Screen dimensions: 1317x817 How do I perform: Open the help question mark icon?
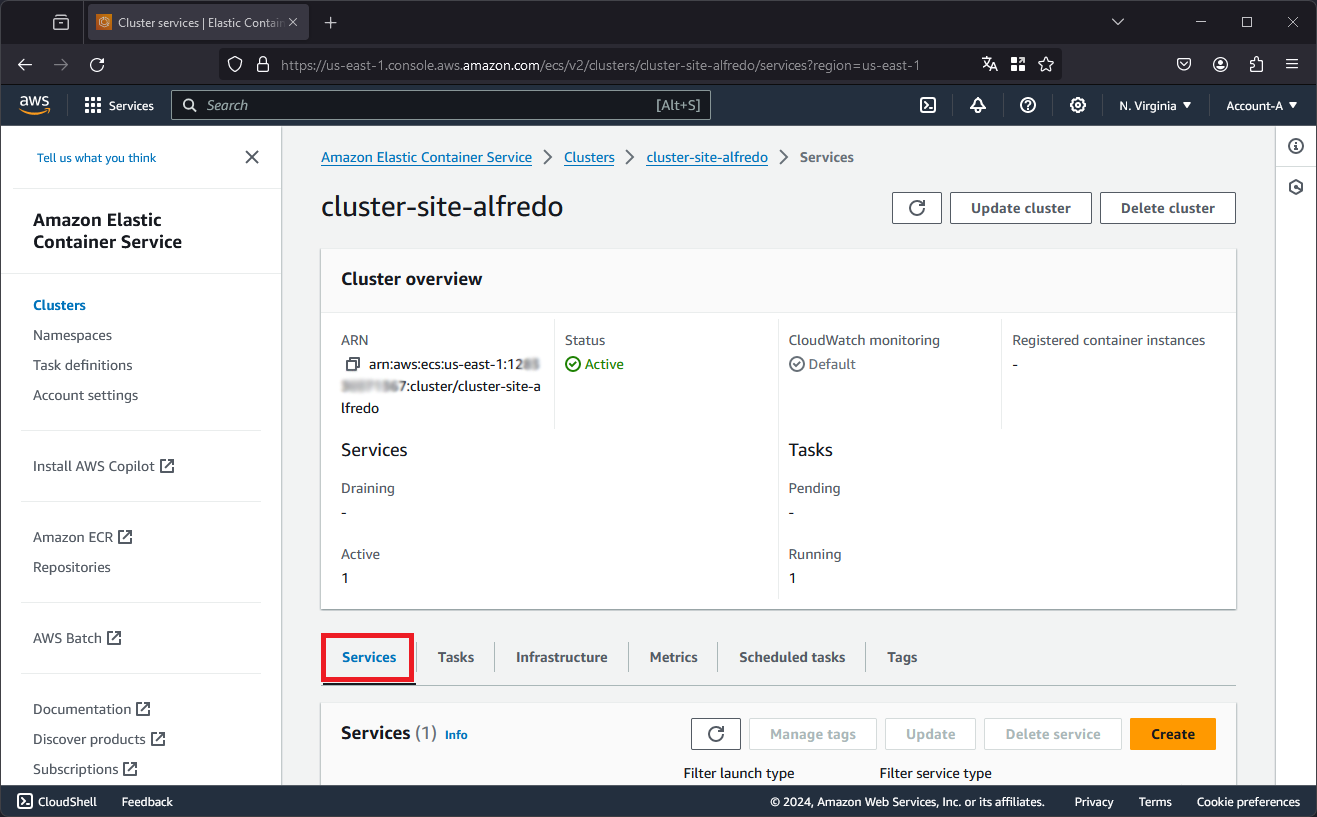point(1028,105)
